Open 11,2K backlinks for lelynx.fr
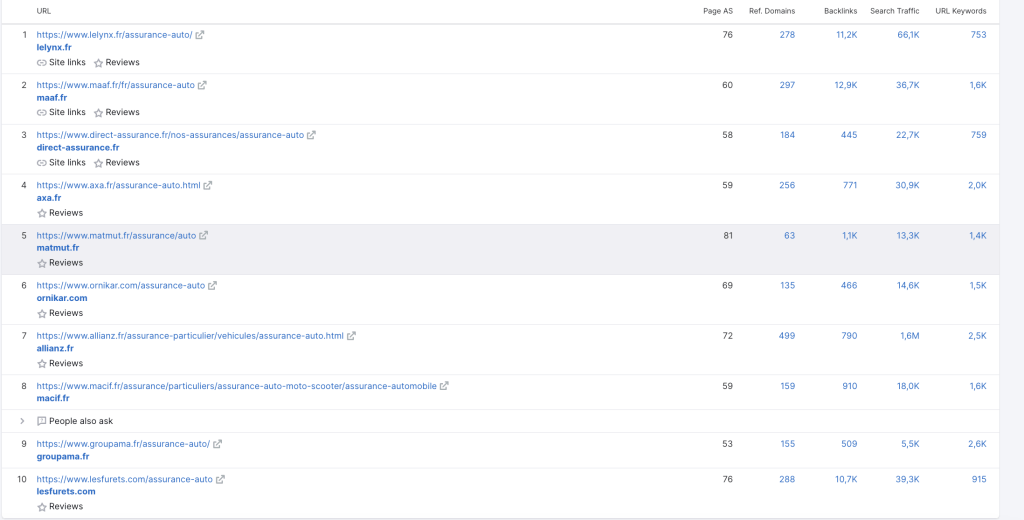1024x520 pixels. click(x=846, y=35)
